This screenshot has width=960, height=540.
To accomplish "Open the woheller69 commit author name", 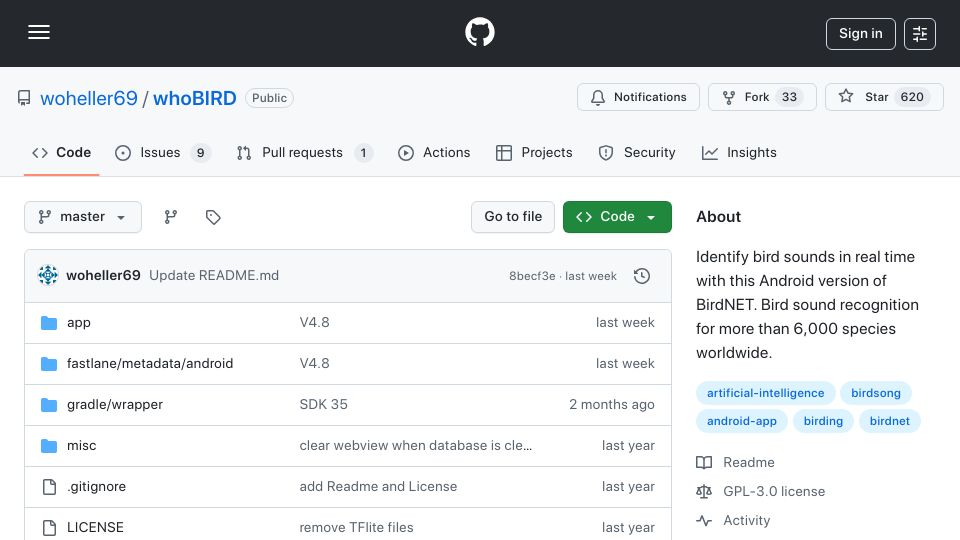I will (x=103, y=276).
